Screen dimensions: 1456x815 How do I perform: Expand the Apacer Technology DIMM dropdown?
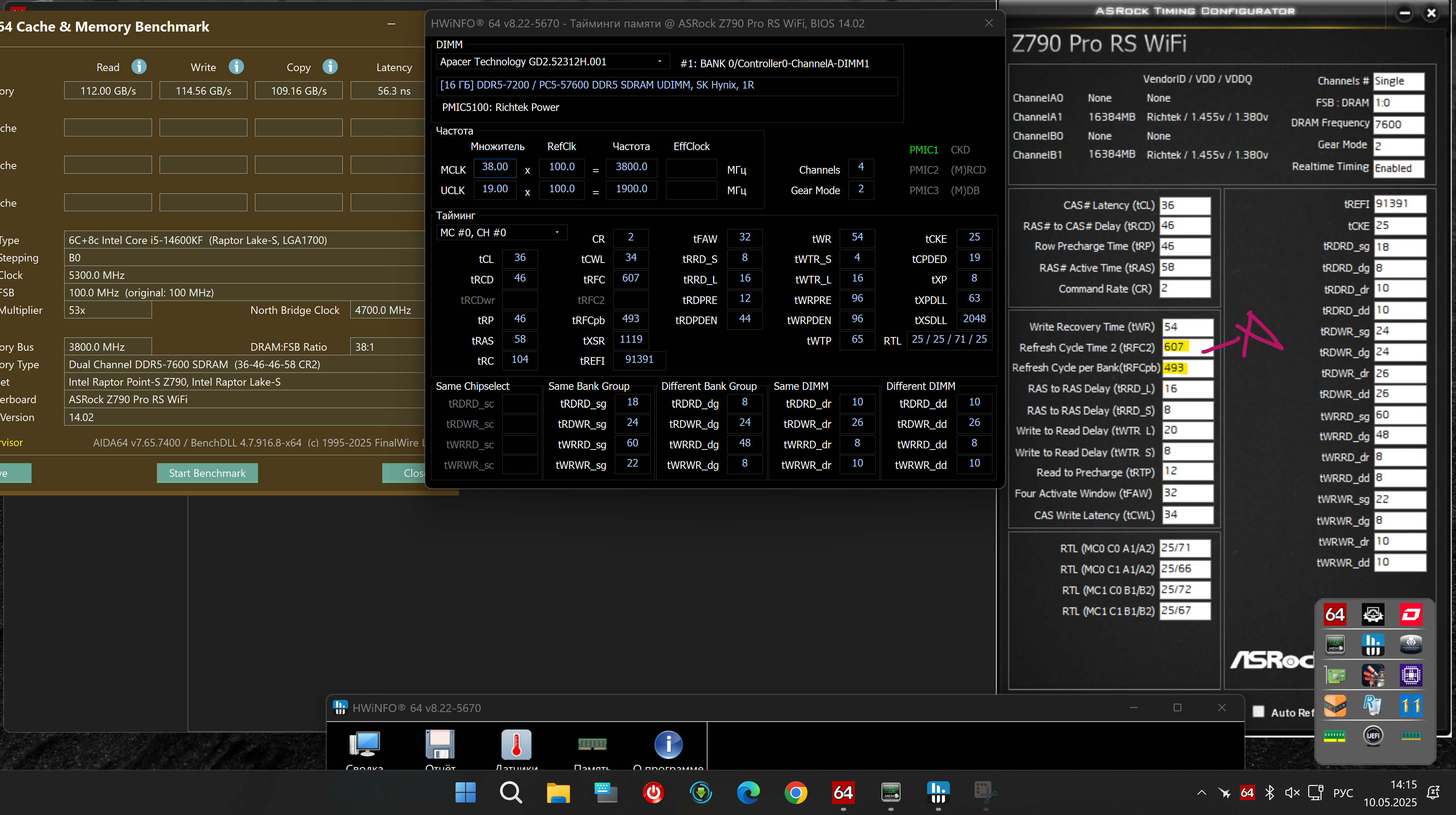tap(660, 62)
